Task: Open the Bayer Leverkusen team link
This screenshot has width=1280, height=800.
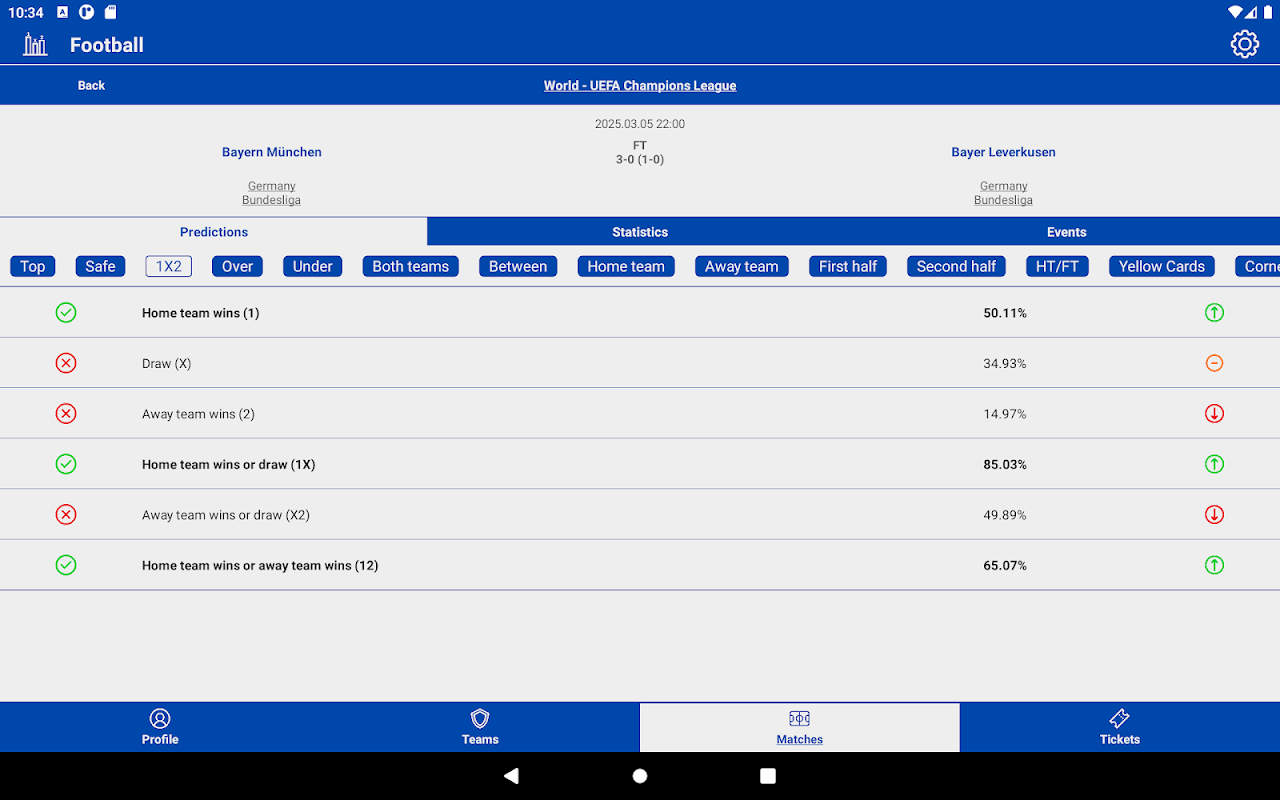Action: click(x=1004, y=152)
